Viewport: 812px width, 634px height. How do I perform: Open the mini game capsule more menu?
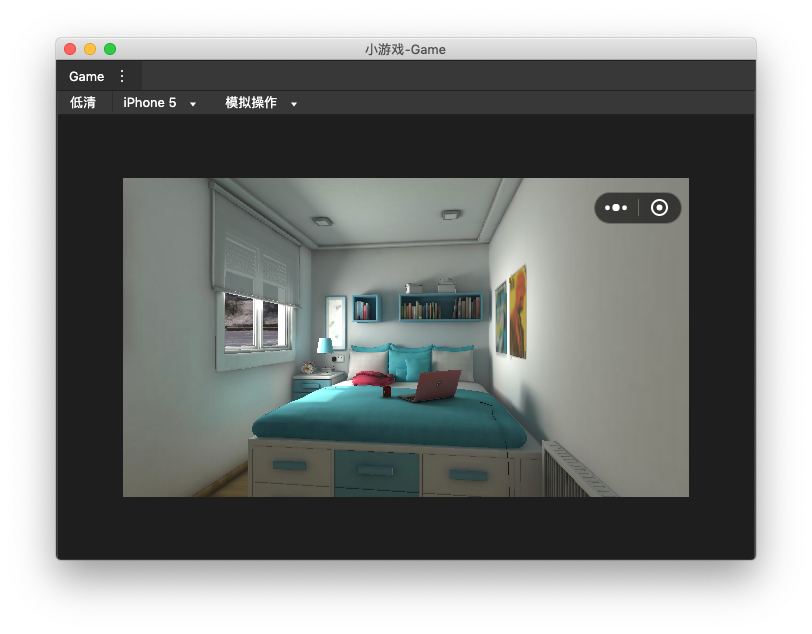point(616,208)
